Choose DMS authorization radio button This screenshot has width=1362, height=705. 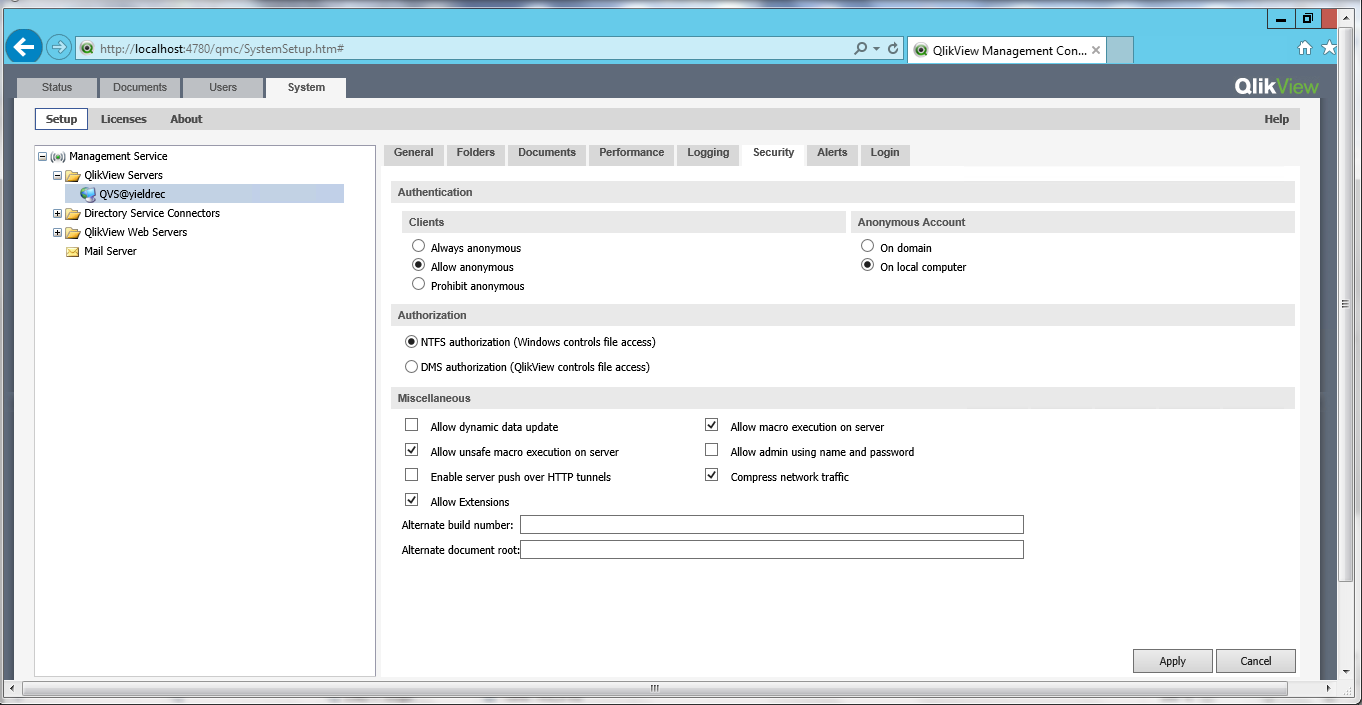point(411,366)
